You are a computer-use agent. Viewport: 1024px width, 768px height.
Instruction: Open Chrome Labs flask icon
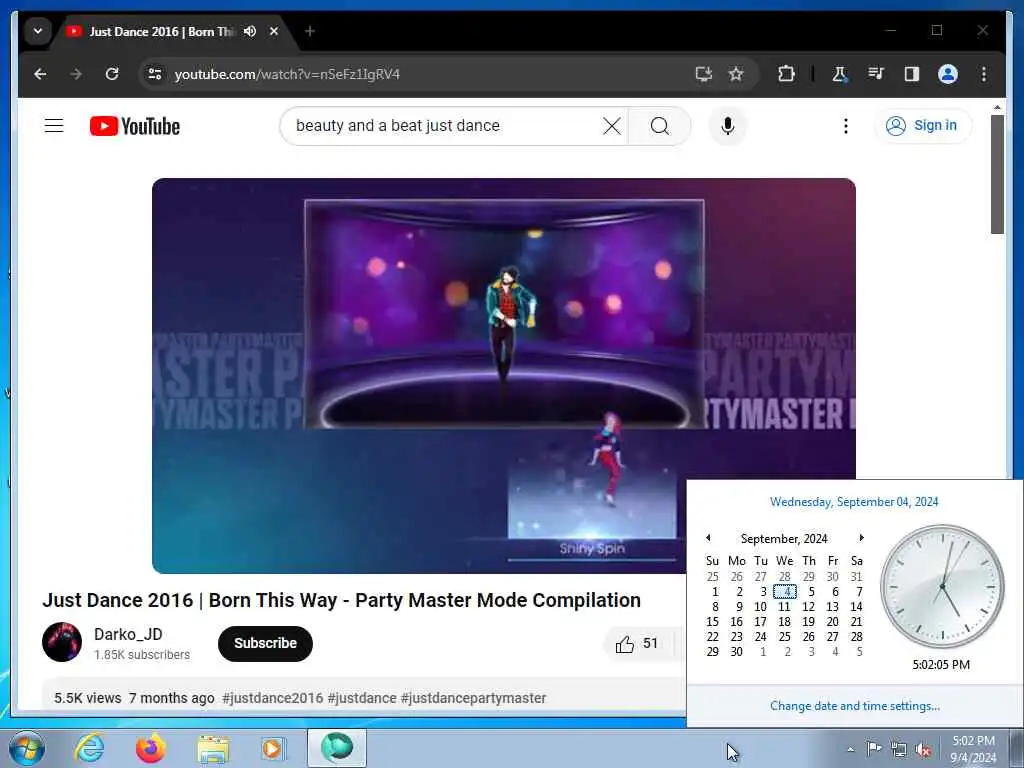[839, 74]
